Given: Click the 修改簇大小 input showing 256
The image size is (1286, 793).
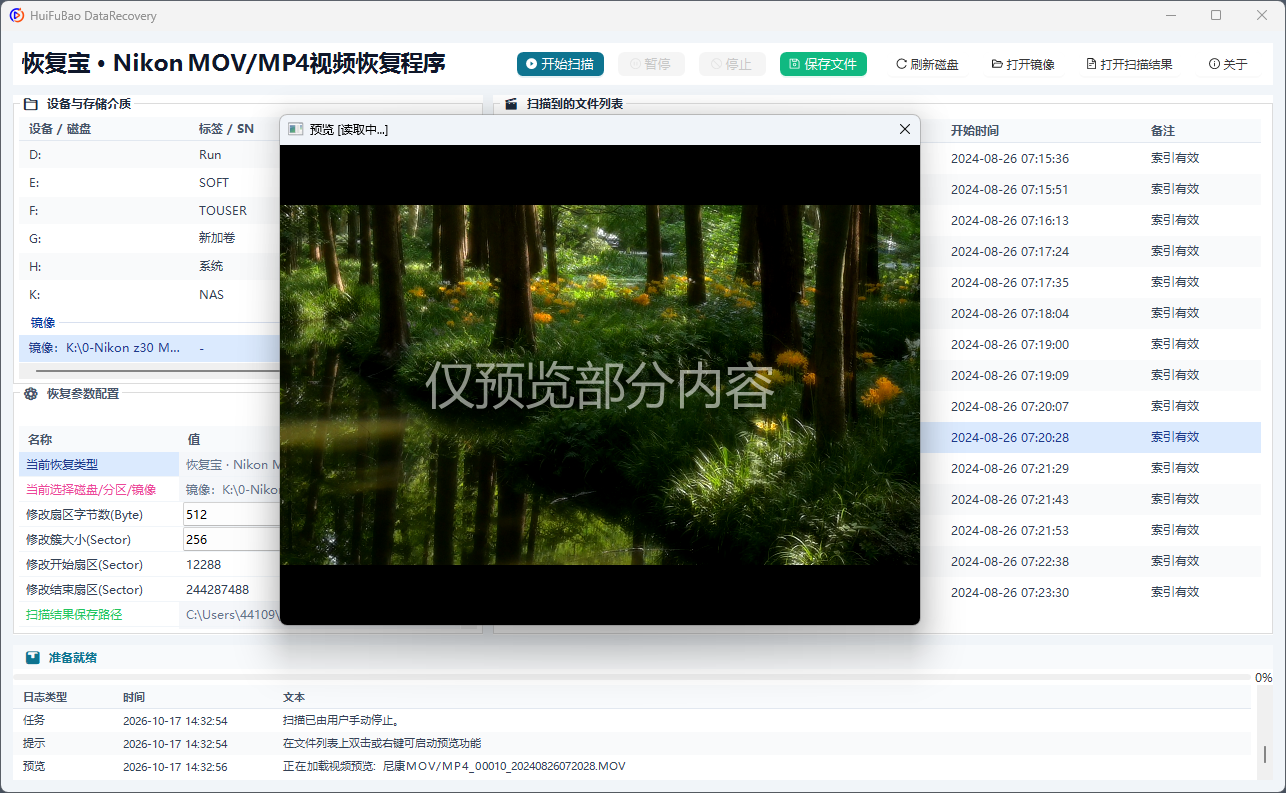Looking at the screenshot, I should 231,539.
